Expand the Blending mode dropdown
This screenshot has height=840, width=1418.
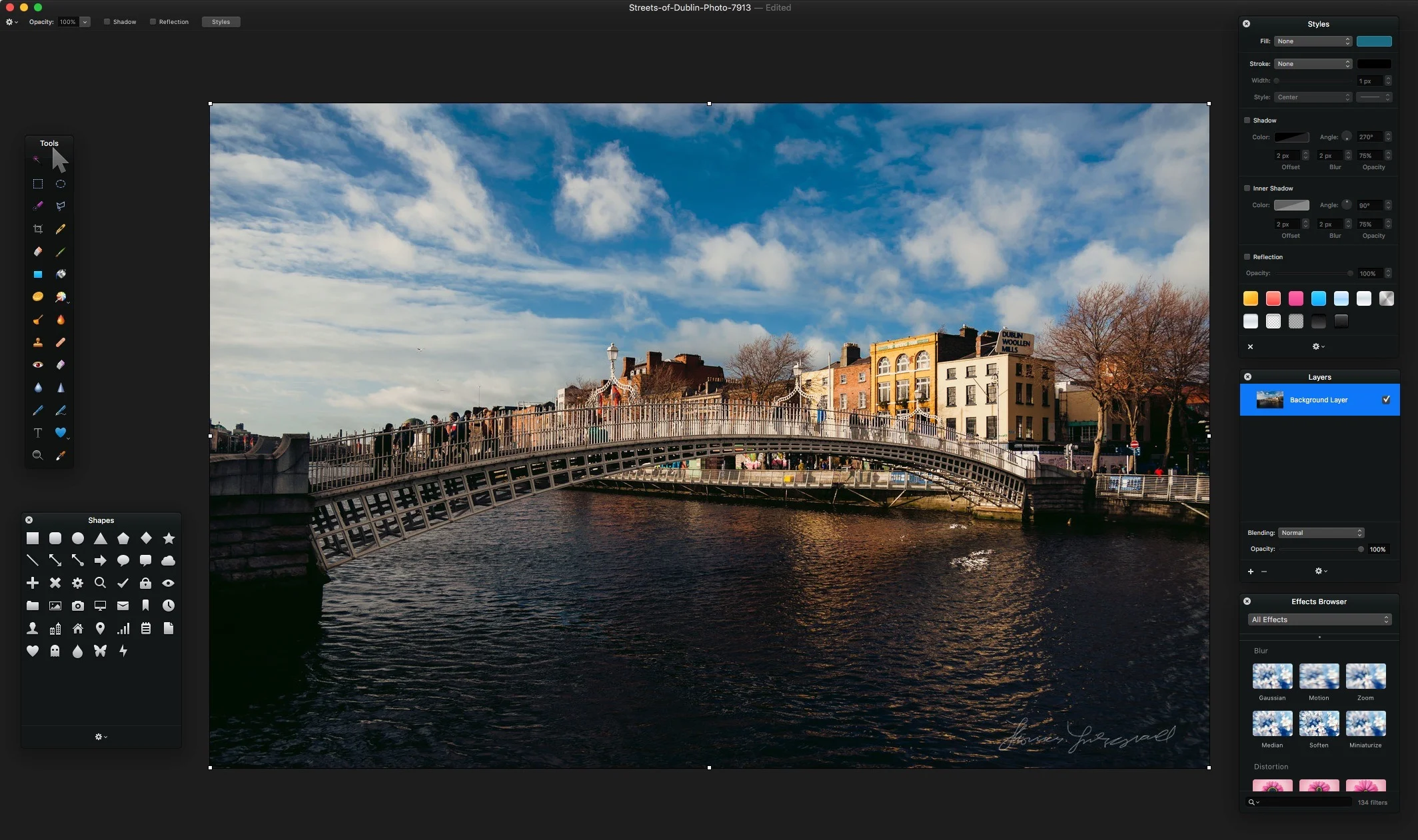click(x=1320, y=533)
